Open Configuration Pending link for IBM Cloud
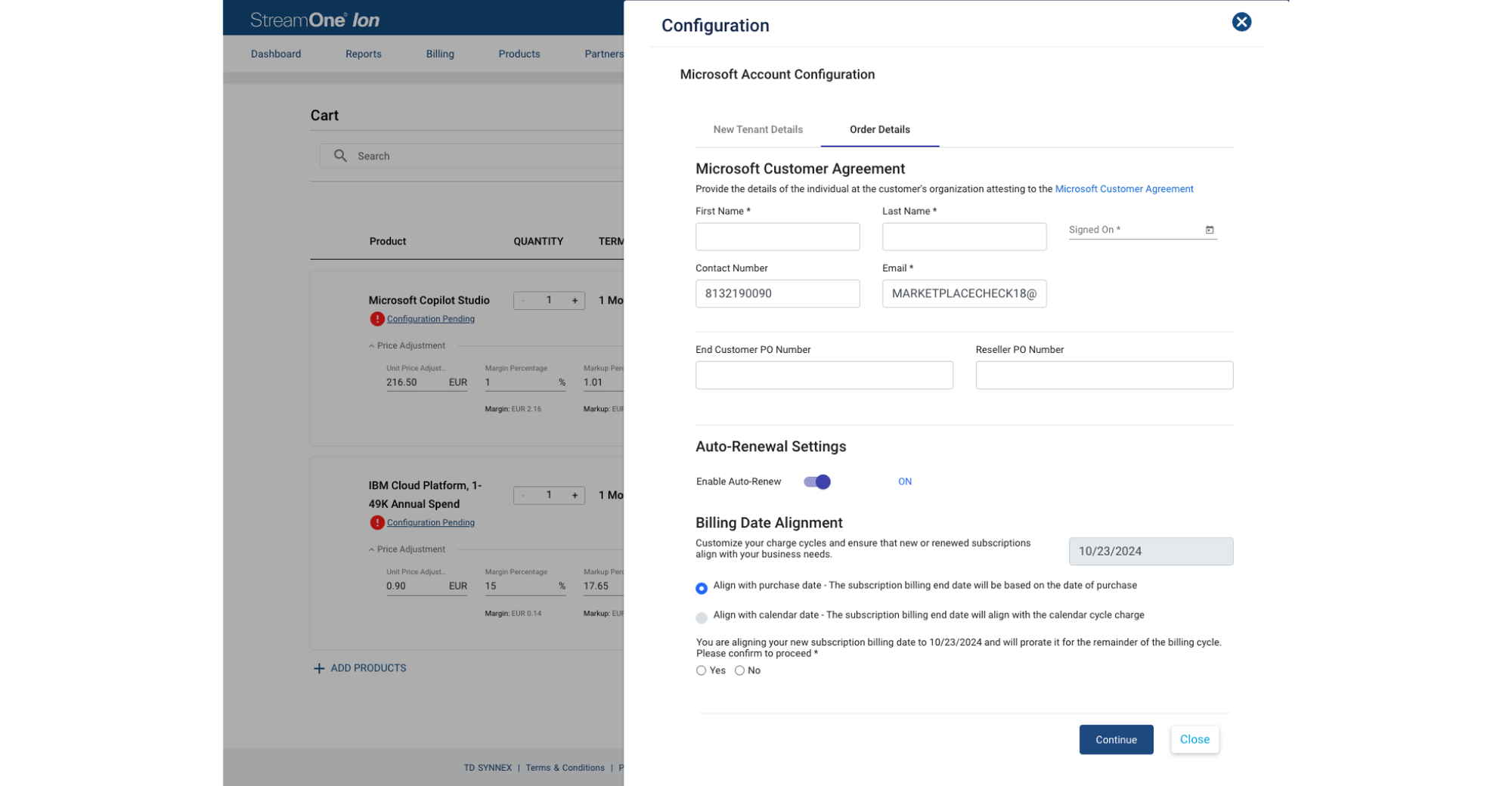 (x=431, y=522)
